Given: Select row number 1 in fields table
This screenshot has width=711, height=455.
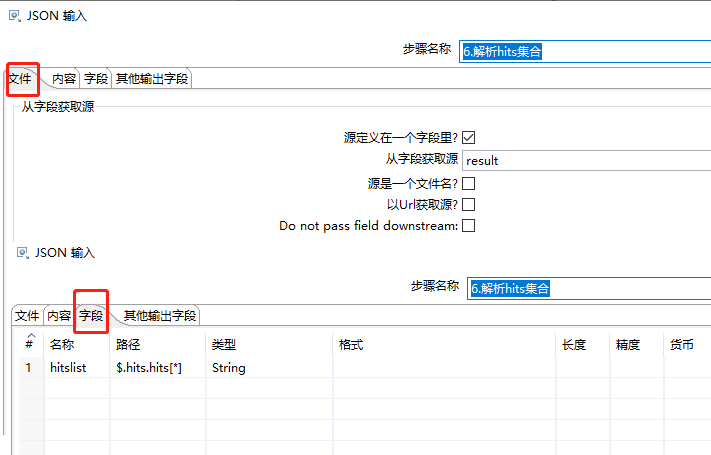Looking at the screenshot, I should pyautogui.click(x=31, y=367).
